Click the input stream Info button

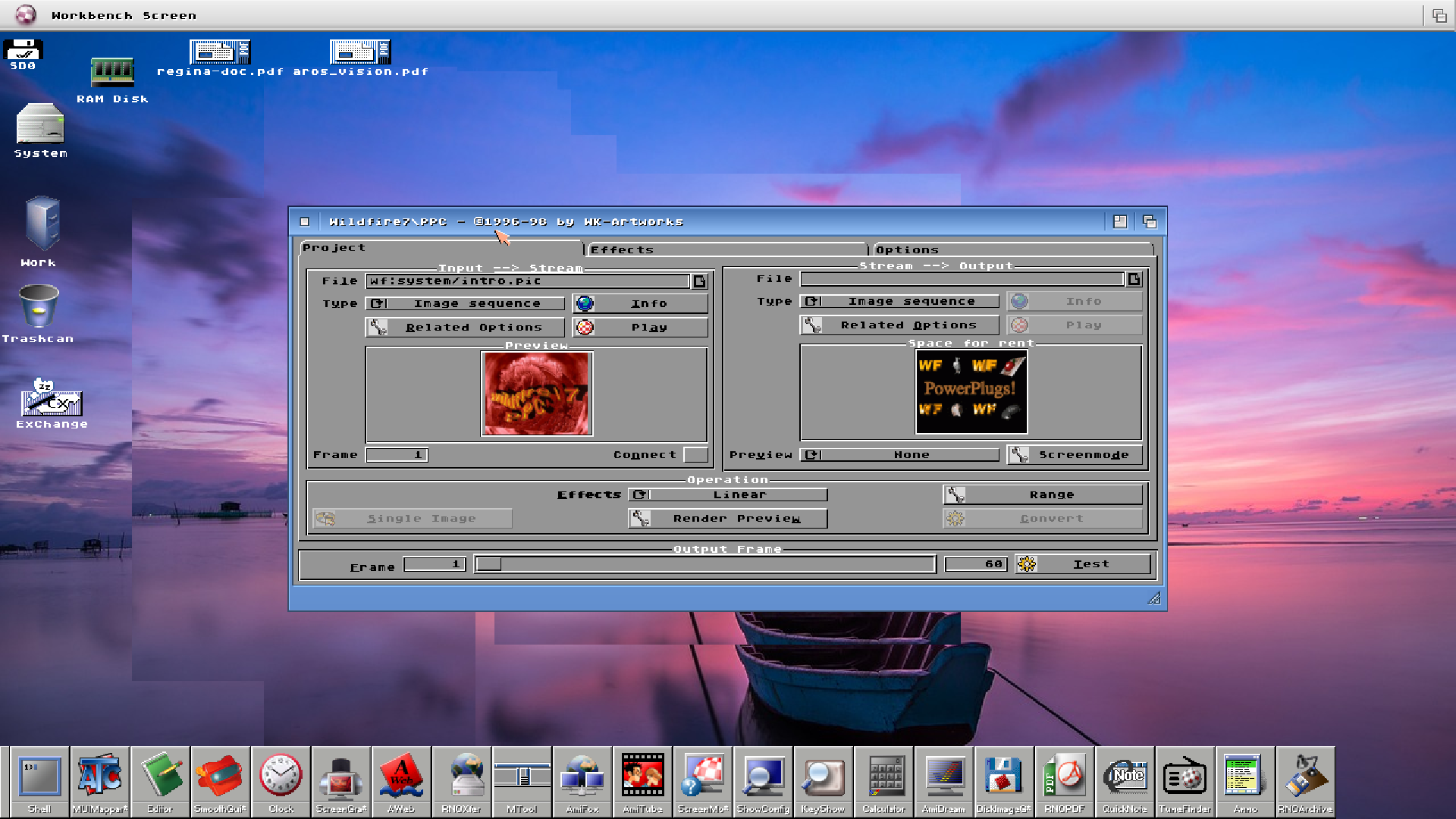click(x=640, y=303)
